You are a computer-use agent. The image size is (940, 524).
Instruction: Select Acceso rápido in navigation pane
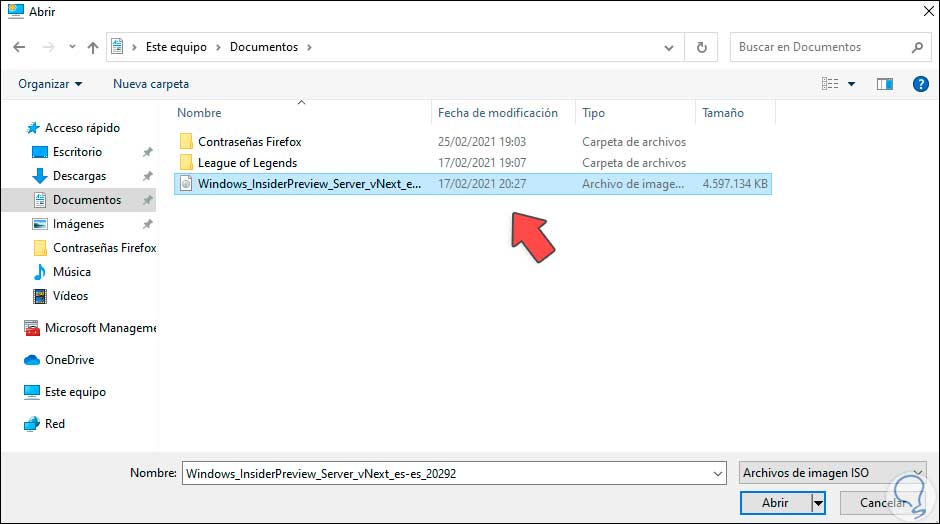point(82,128)
